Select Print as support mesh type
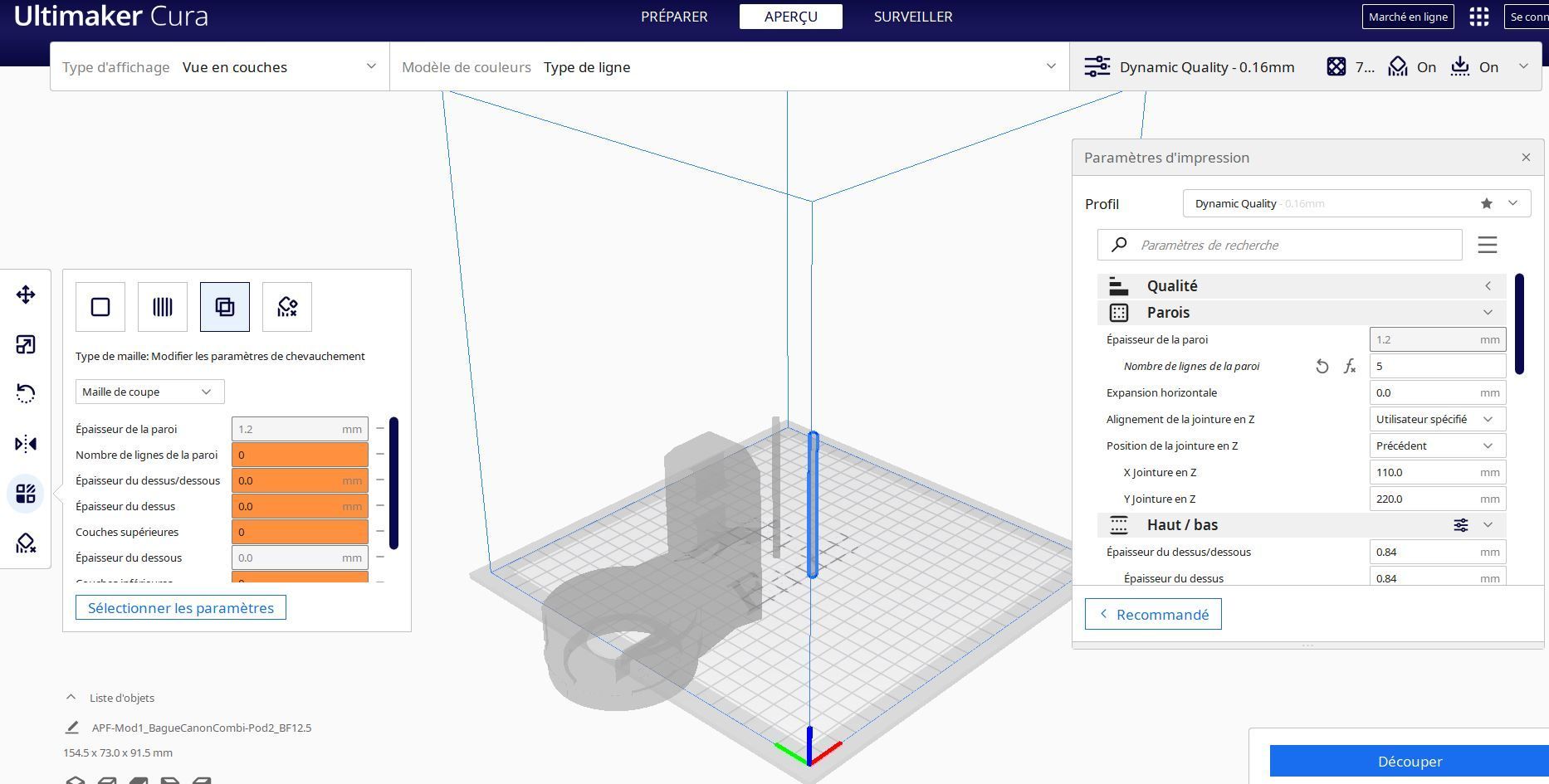Screen dimensions: 1549x784 [163, 307]
